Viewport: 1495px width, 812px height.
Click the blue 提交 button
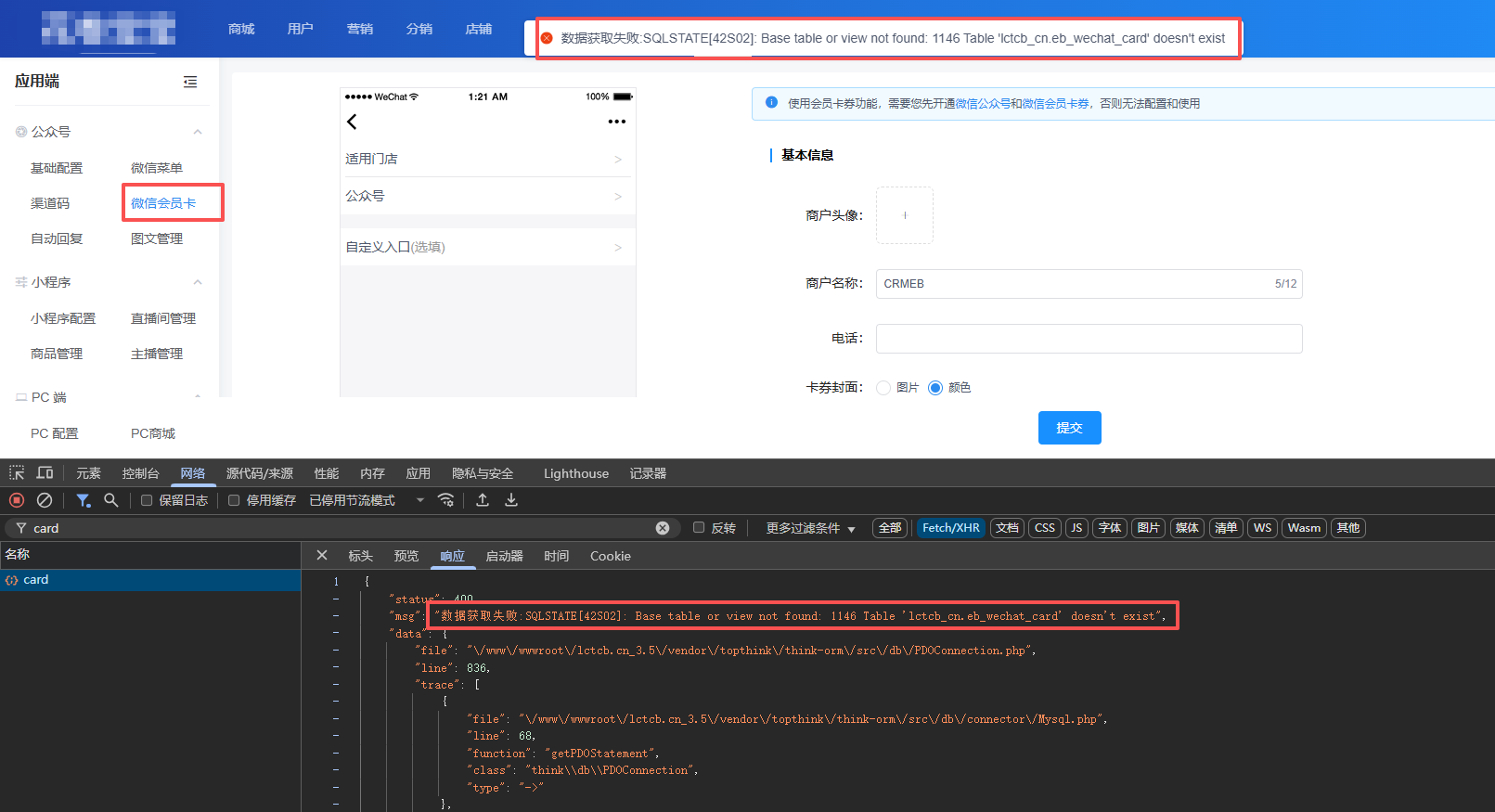tap(1069, 428)
